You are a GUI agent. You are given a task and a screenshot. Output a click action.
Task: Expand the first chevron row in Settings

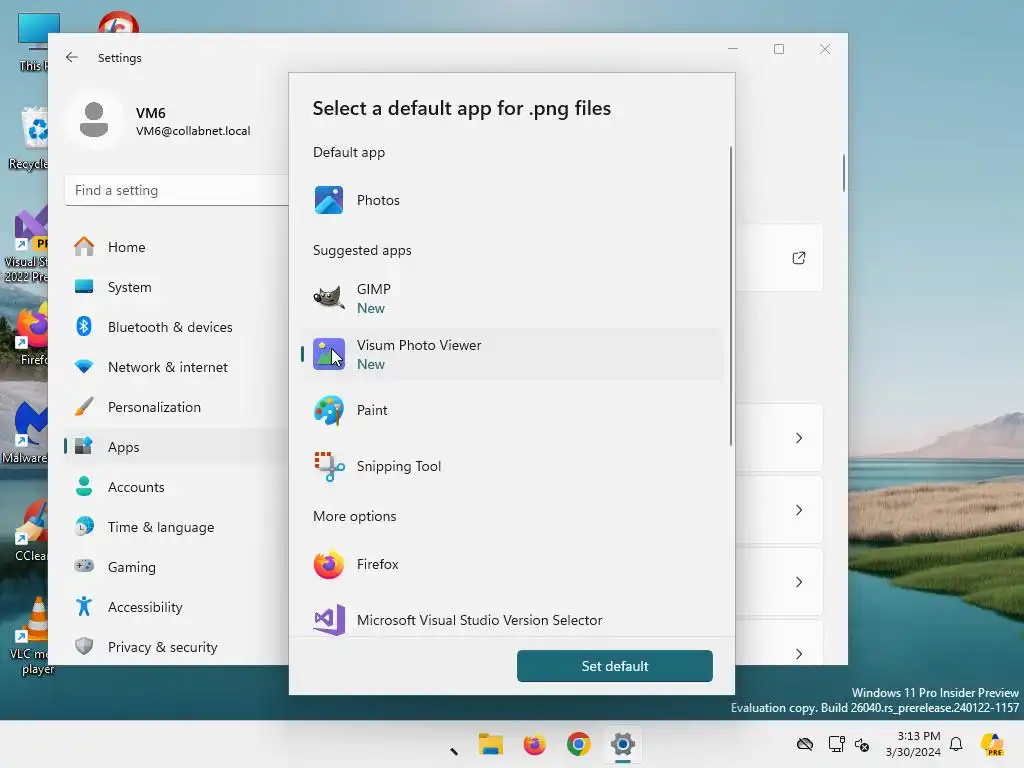pos(799,438)
